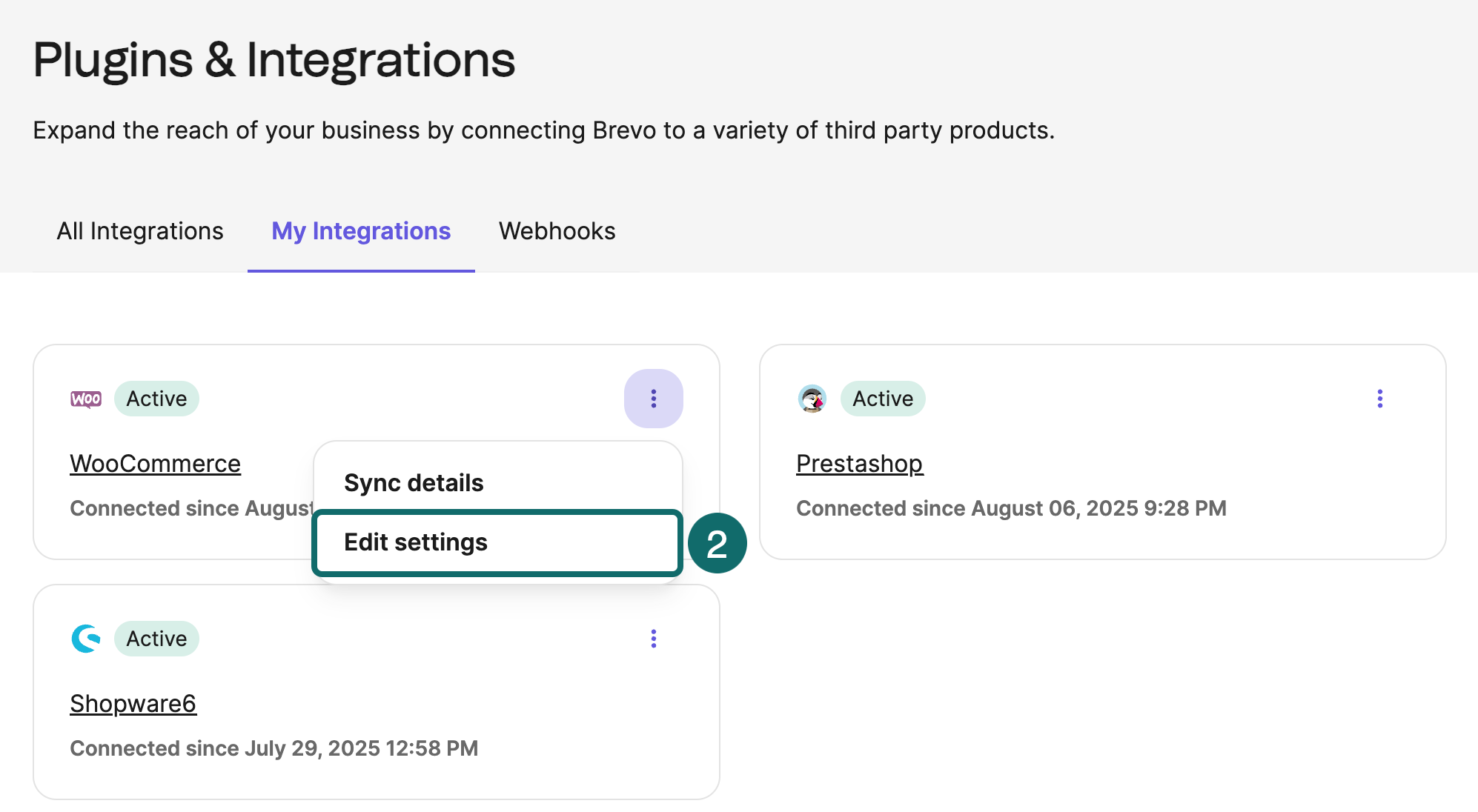
Task: Select the My Integrations tab
Action: tap(359, 231)
